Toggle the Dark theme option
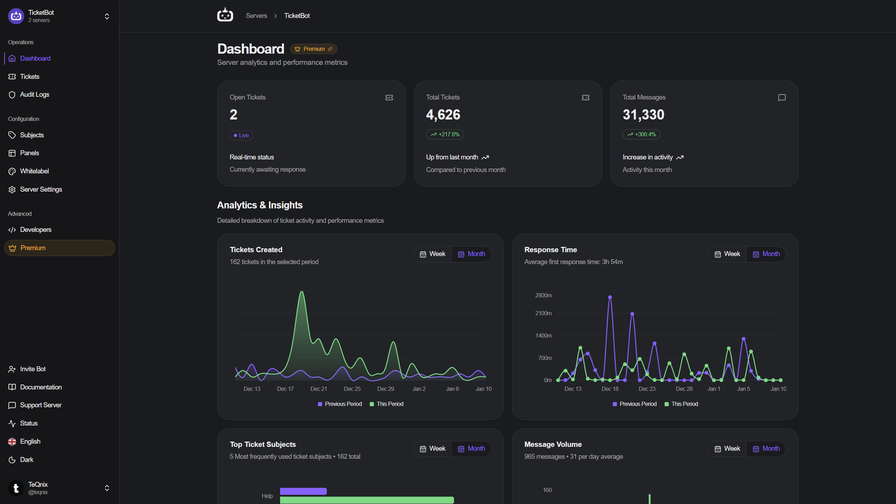 [x=27, y=460]
